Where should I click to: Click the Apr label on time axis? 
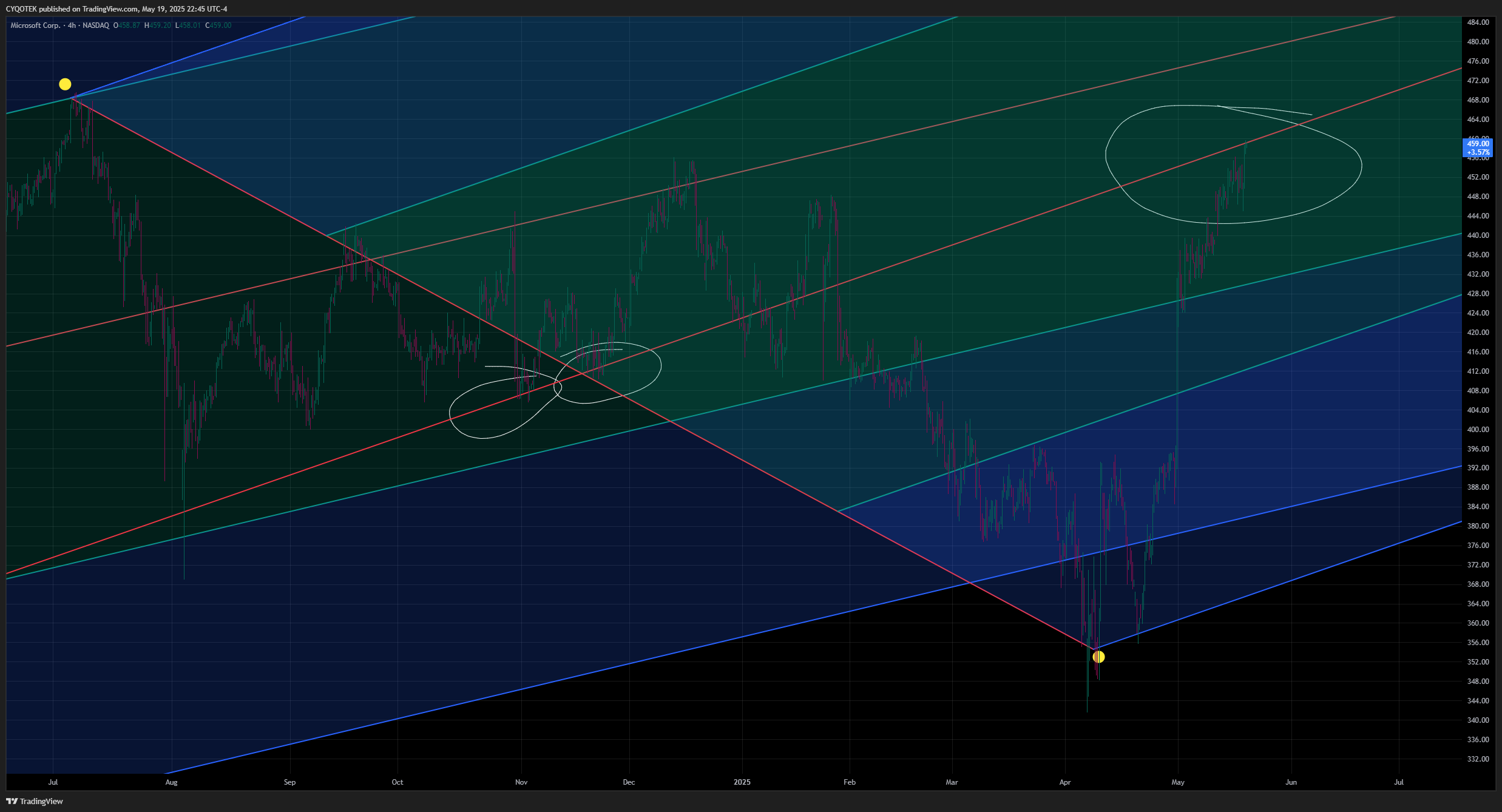1065,782
